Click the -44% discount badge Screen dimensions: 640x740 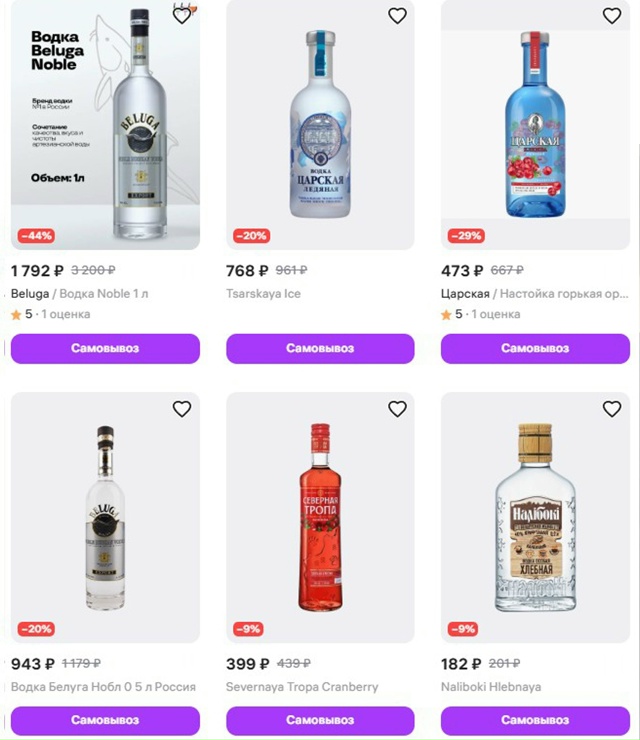(36, 236)
